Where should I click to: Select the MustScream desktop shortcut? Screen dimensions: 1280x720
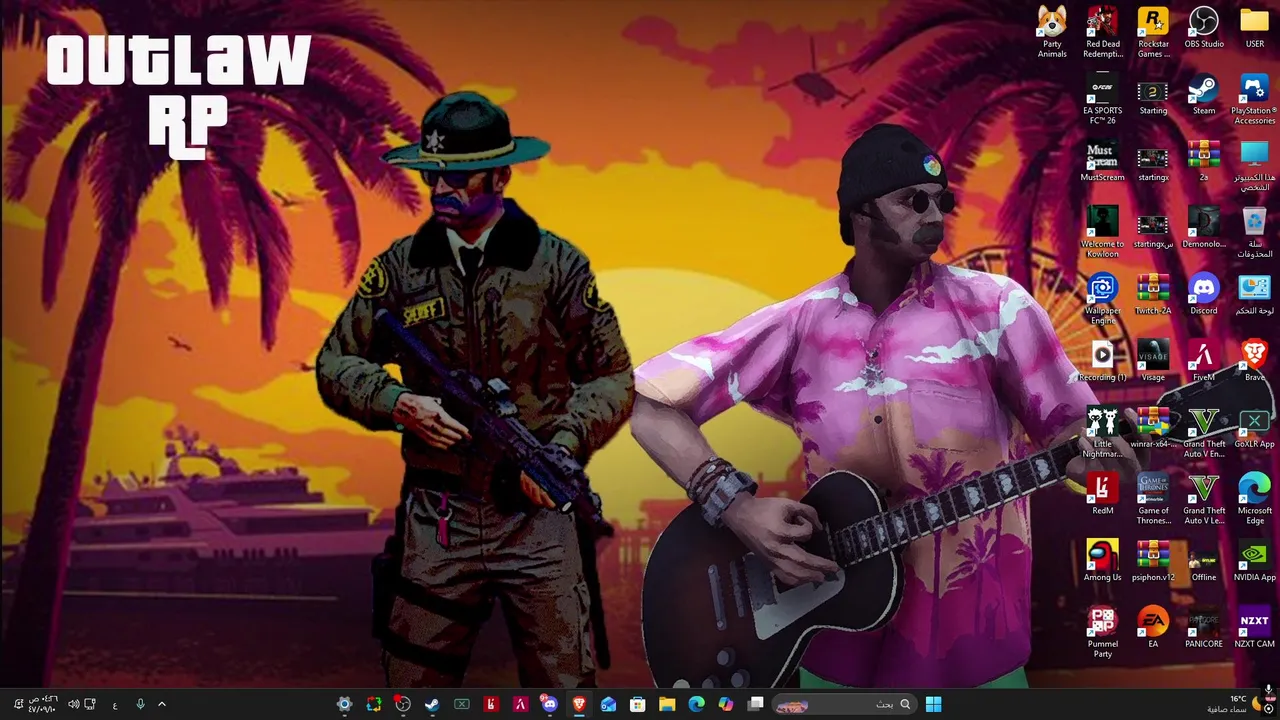(x=1103, y=161)
